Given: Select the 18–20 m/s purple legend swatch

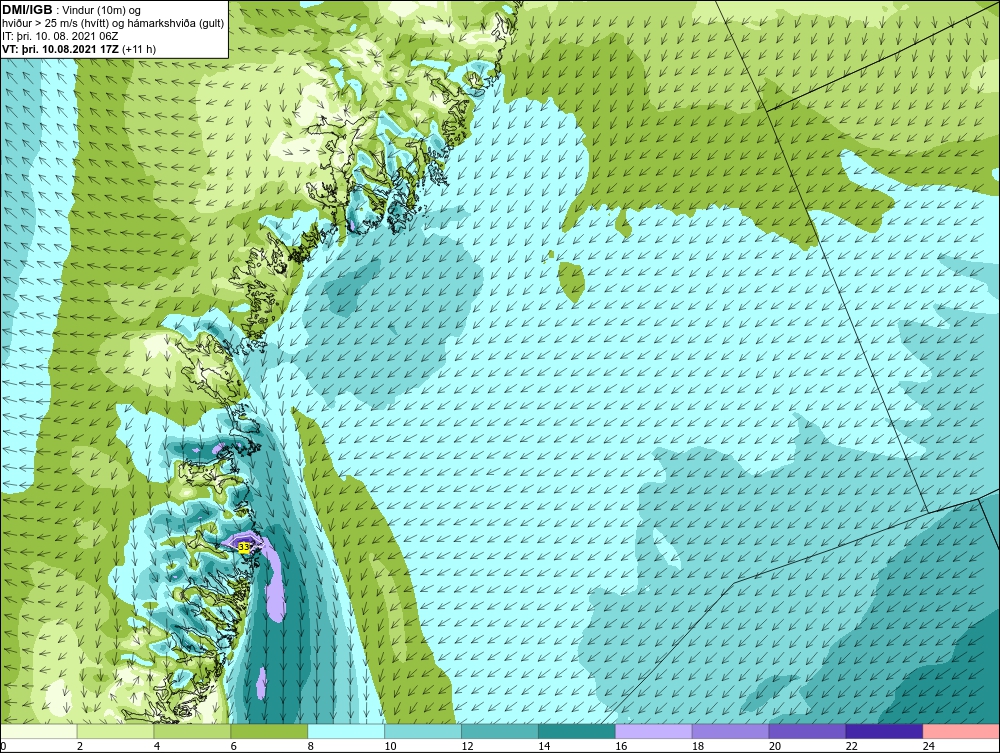Looking at the screenshot, I should 730,731.
